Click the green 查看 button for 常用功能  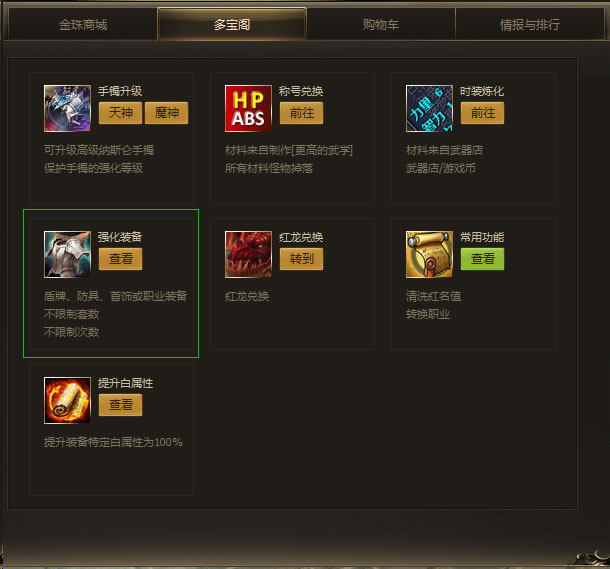482,259
